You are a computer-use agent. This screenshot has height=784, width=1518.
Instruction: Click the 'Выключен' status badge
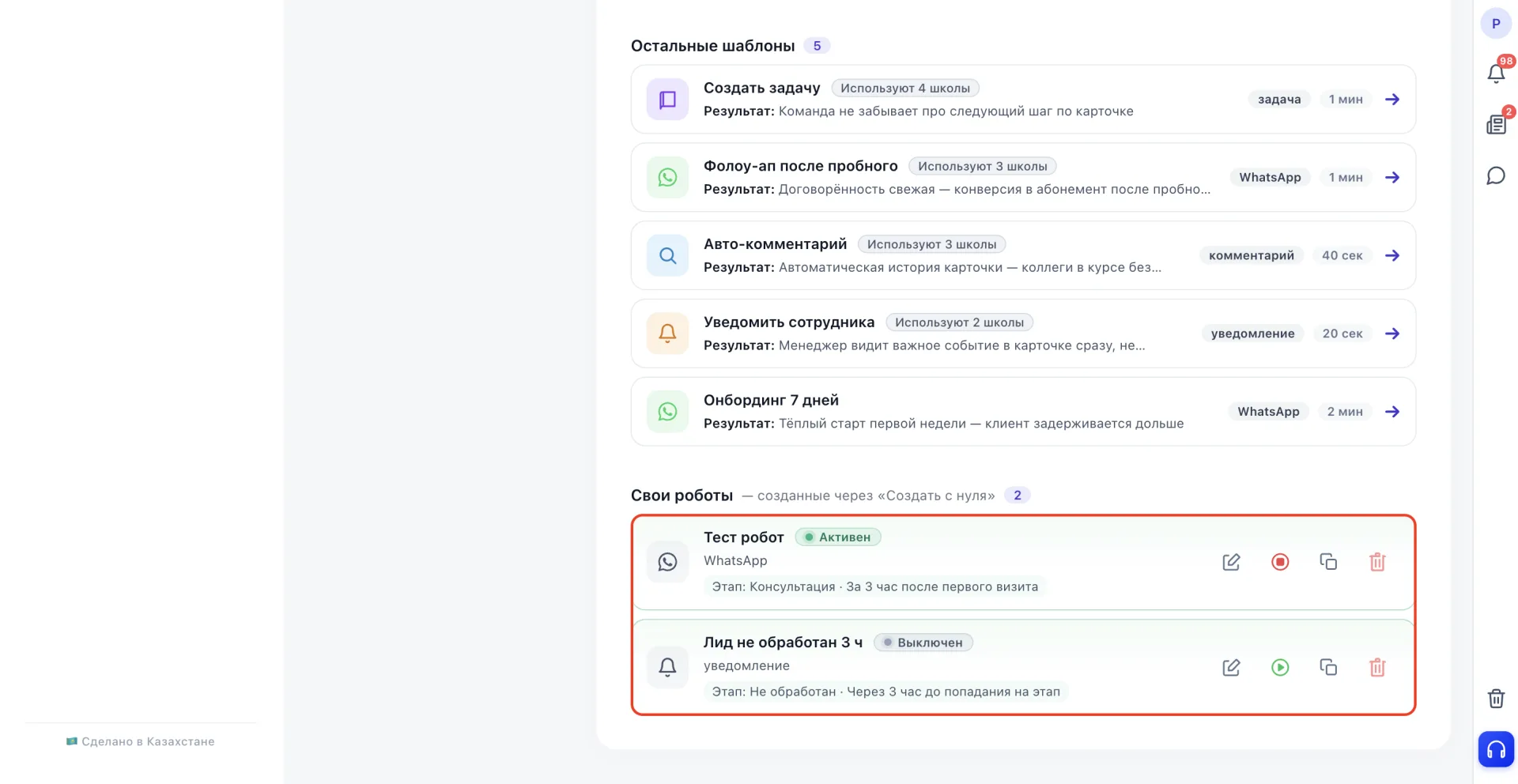click(x=923, y=643)
